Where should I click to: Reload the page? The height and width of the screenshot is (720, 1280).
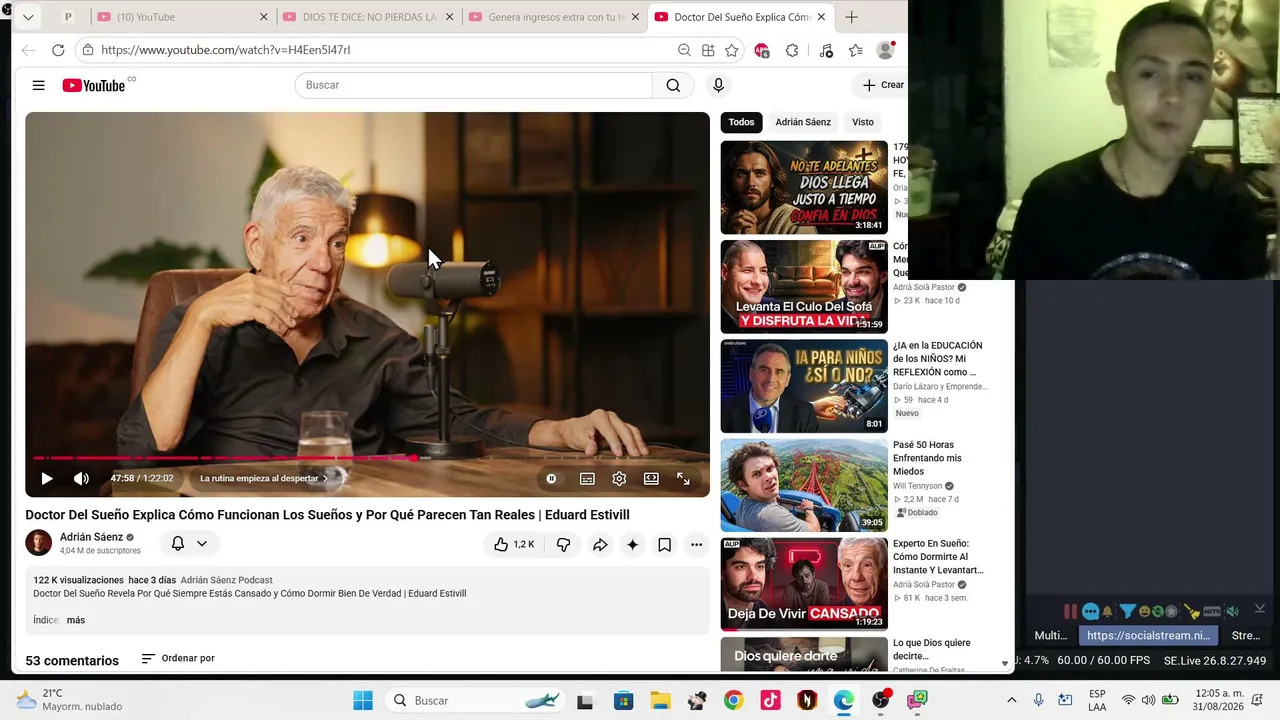coord(58,50)
